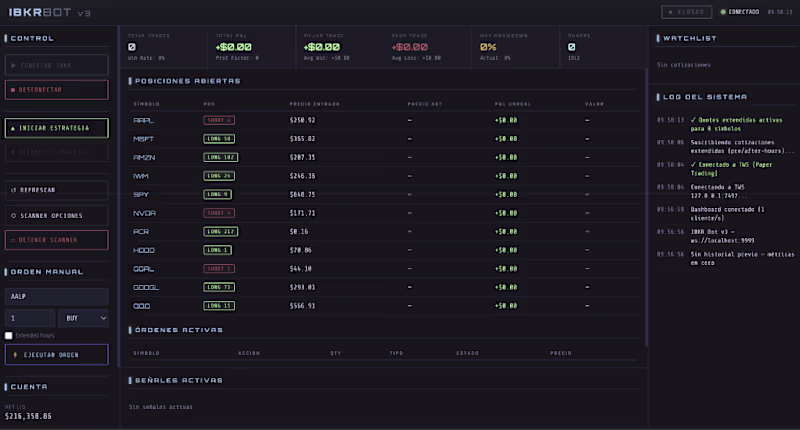
Task: Click the Log del Sistema heading
Action: coord(705,97)
